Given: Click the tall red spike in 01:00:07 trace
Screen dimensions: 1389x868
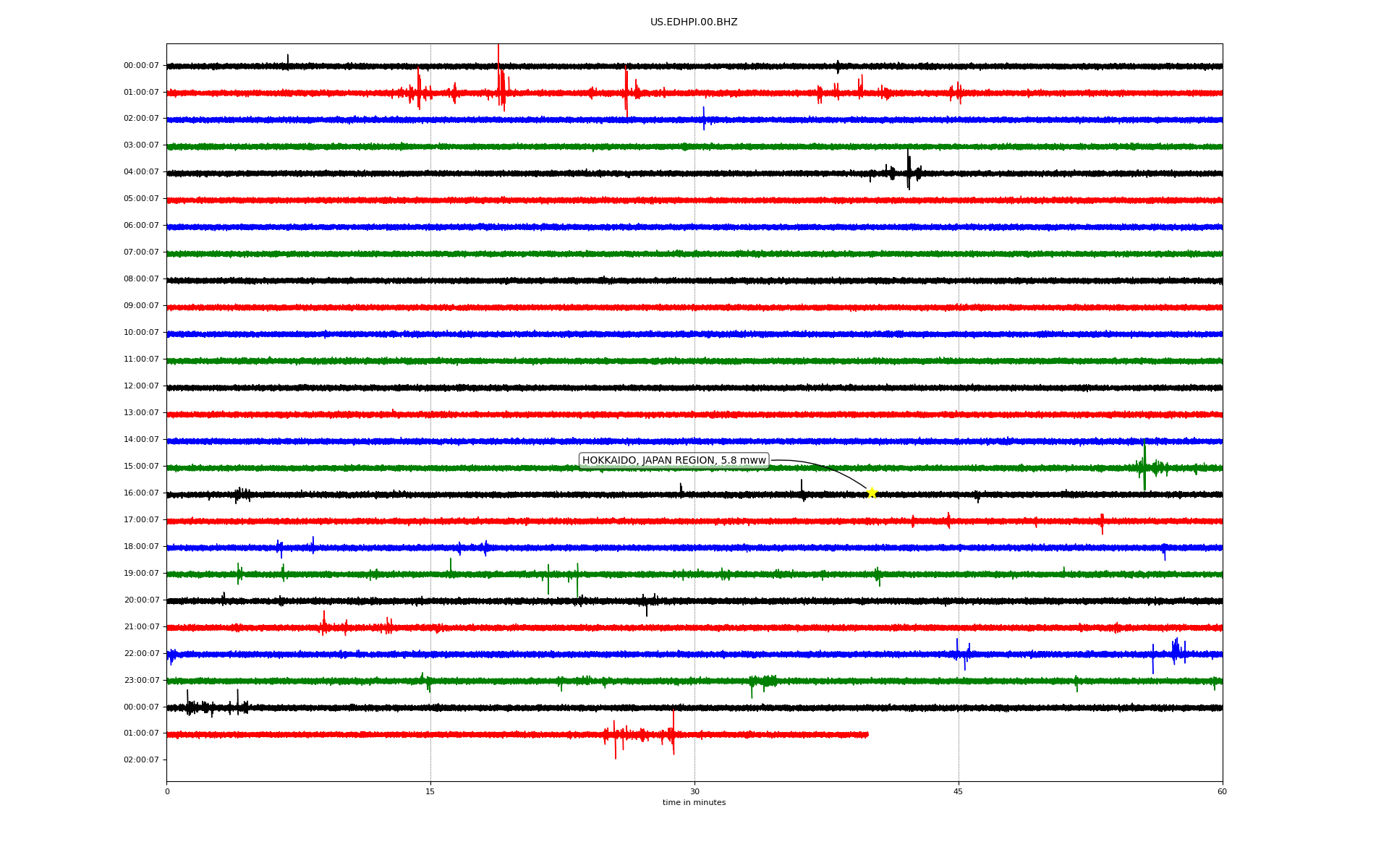Looking at the screenshot, I should 498,80.
